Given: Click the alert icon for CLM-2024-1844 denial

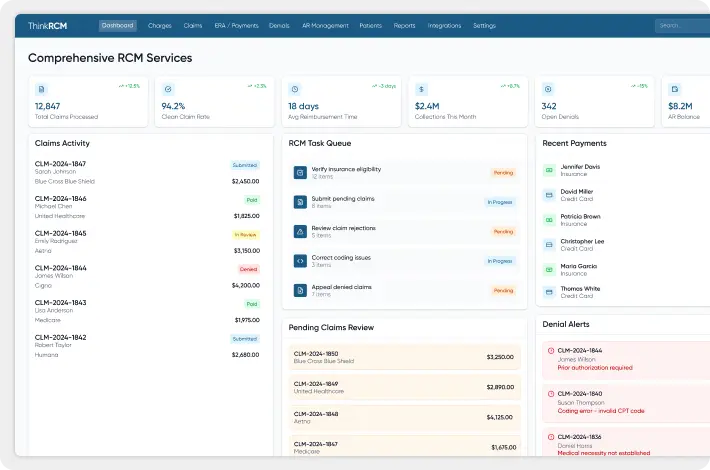Looking at the screenshot, I should click(x=551, y=350).
